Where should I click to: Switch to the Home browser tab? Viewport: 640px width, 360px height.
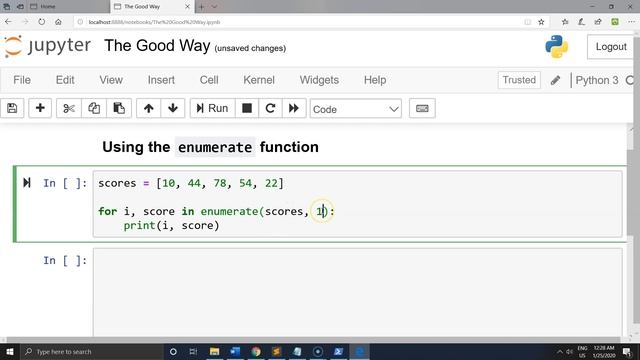click(69, 7)
